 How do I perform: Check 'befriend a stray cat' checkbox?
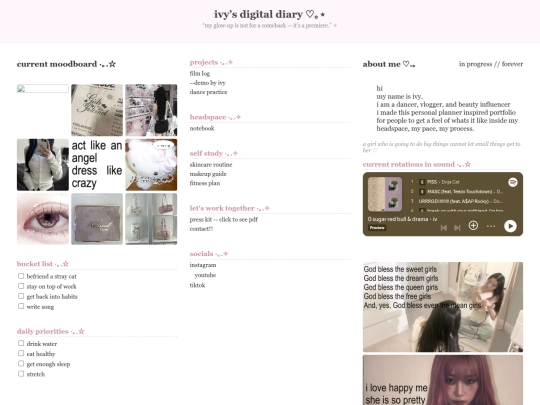click(x=21, y=276)
